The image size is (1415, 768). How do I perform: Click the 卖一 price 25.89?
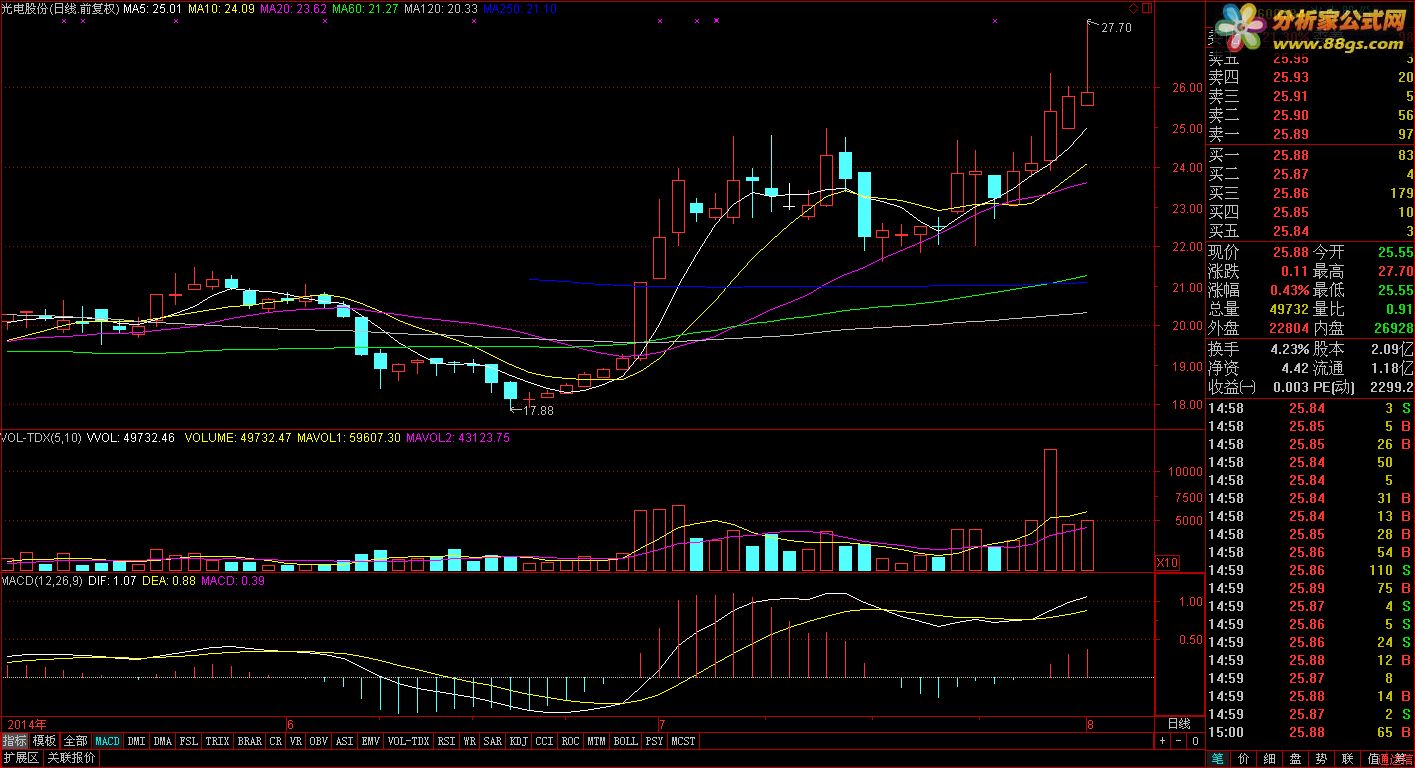pos(1290,134)
